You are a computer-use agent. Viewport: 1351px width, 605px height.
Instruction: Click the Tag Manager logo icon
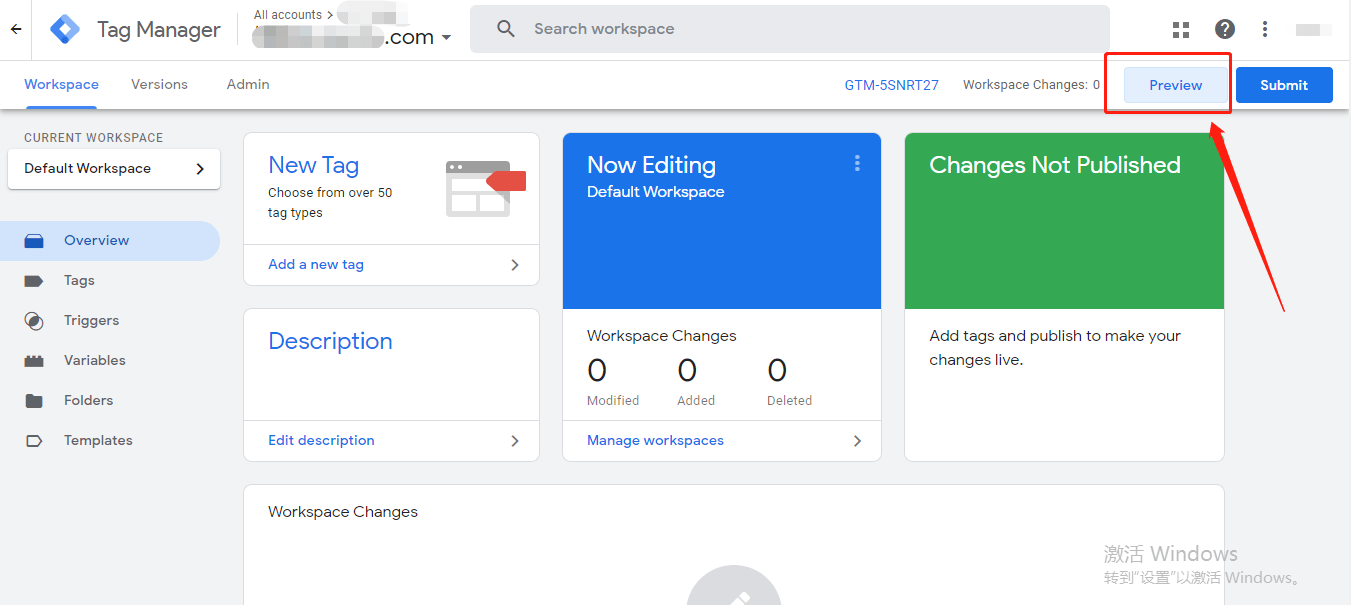coord(65,30)
